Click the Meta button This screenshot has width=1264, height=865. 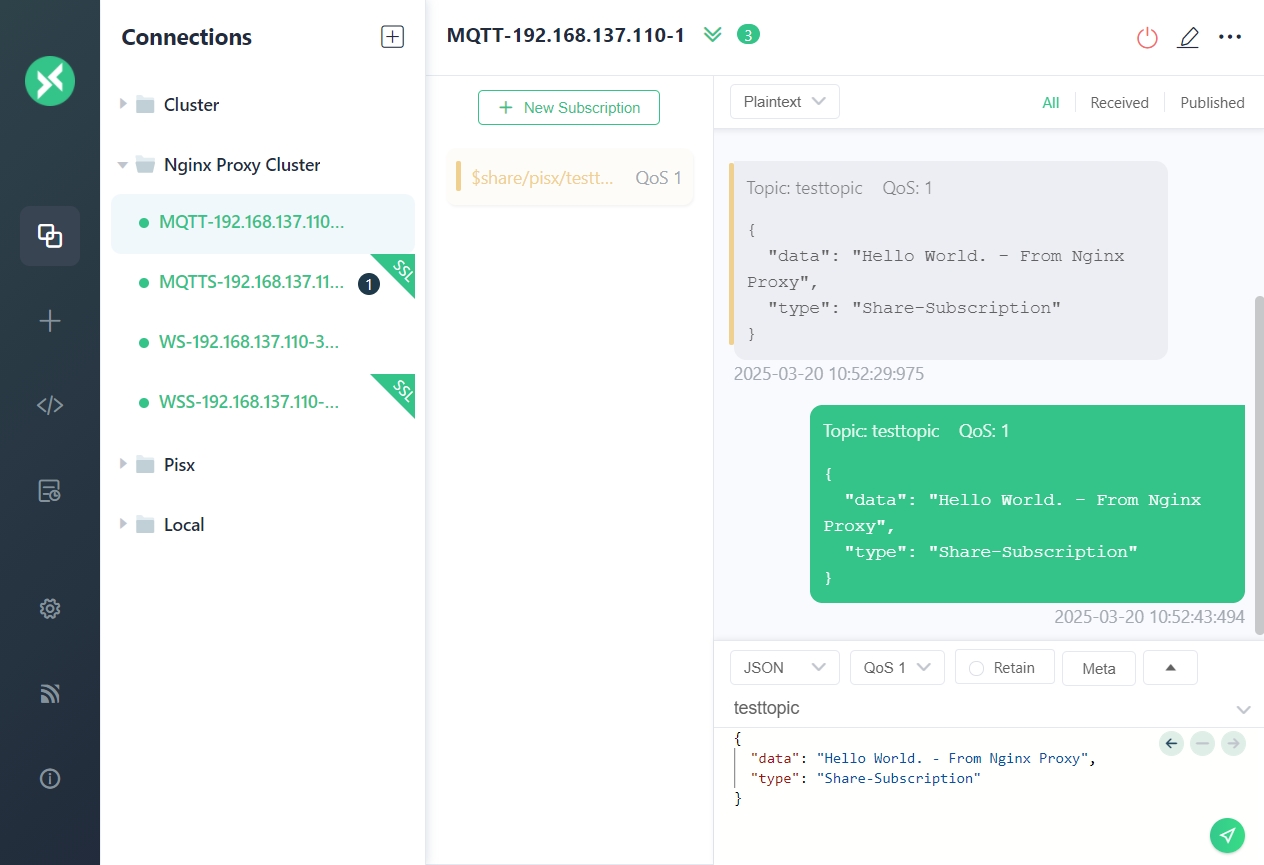point(1098,668)
